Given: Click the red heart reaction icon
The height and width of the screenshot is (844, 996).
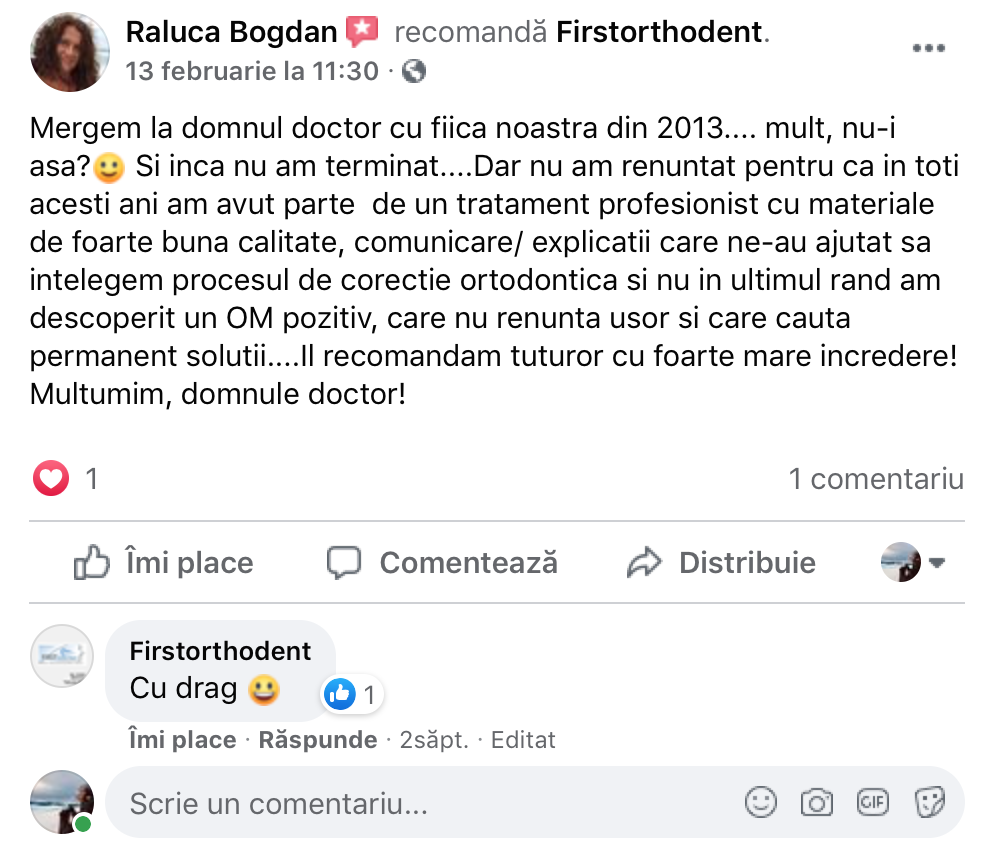Looking at the screenshot, I should click(50, 479).
